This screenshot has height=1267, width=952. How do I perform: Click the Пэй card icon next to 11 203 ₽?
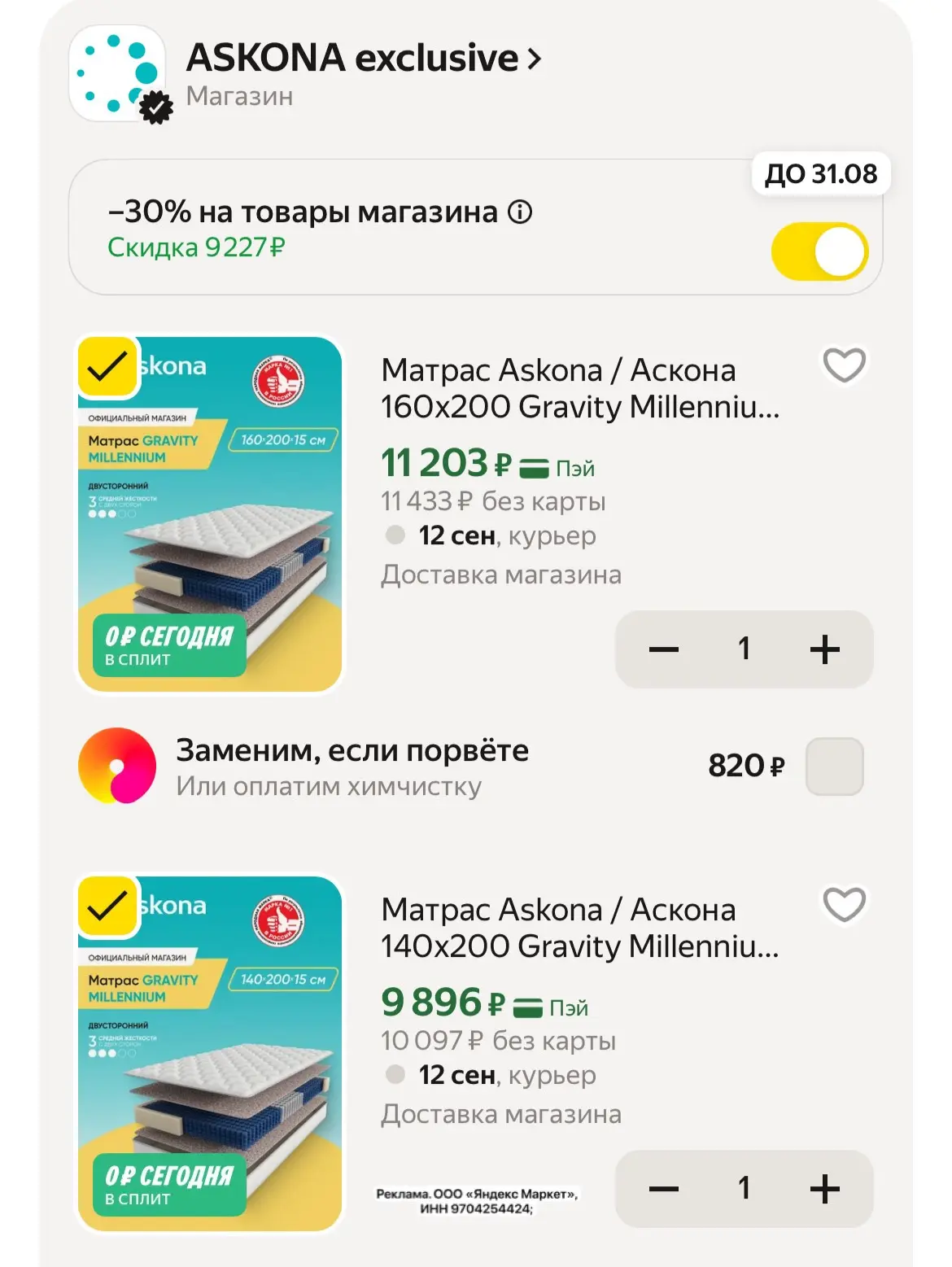(534, 468)
